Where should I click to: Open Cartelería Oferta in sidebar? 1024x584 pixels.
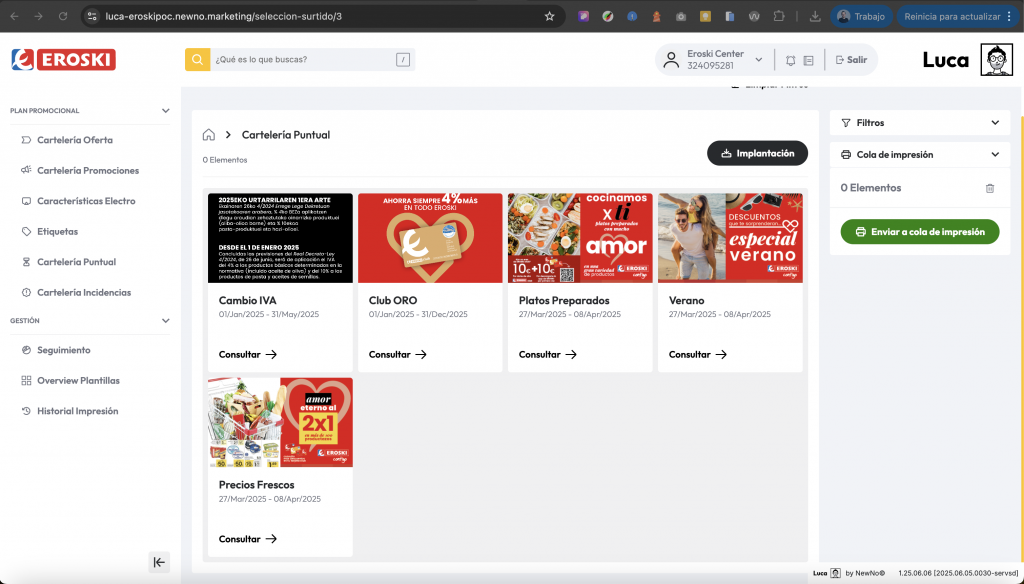[75, 140]
